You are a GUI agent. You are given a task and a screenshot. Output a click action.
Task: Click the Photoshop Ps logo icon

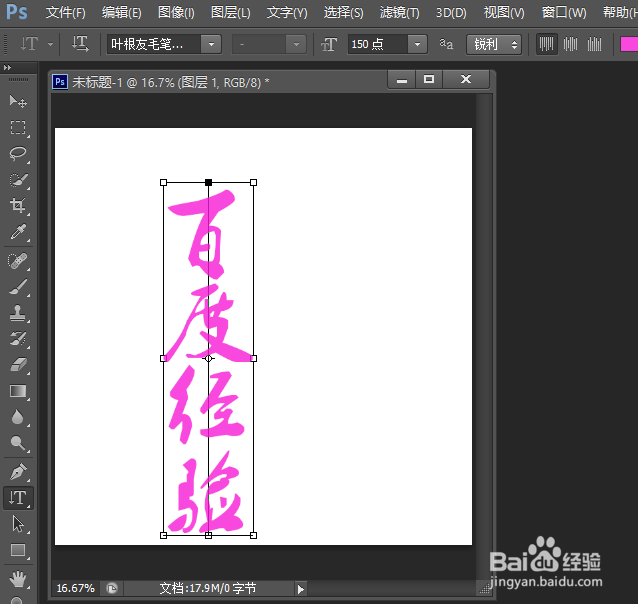17,12
